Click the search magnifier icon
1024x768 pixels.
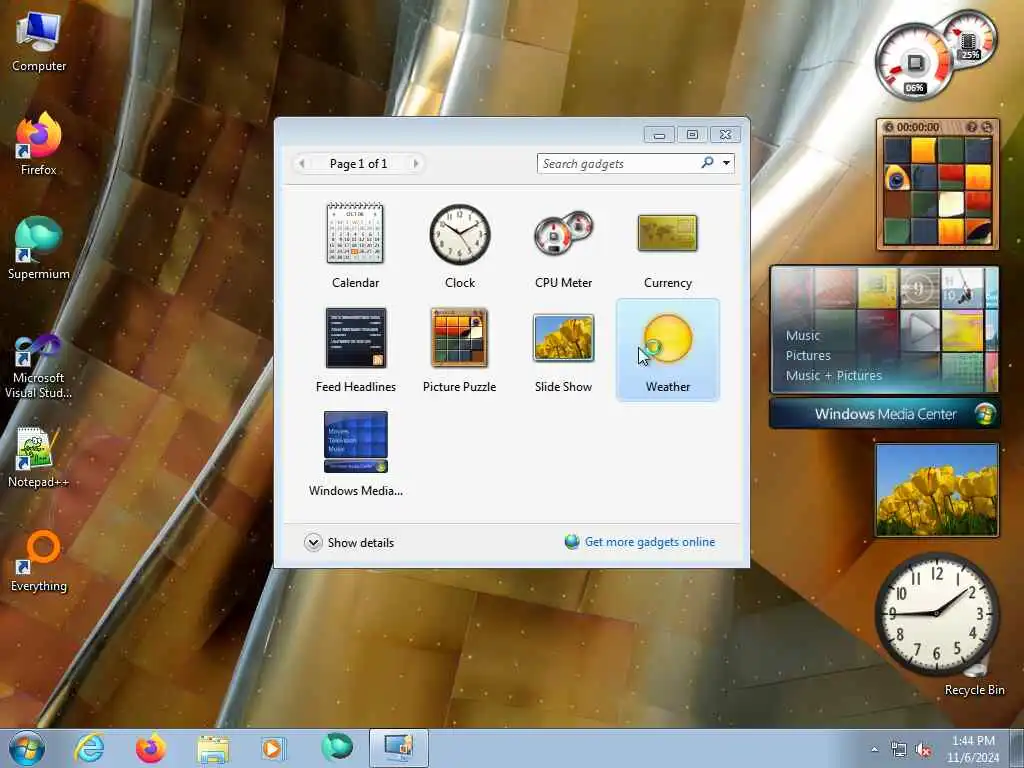[x=707, y=163]
